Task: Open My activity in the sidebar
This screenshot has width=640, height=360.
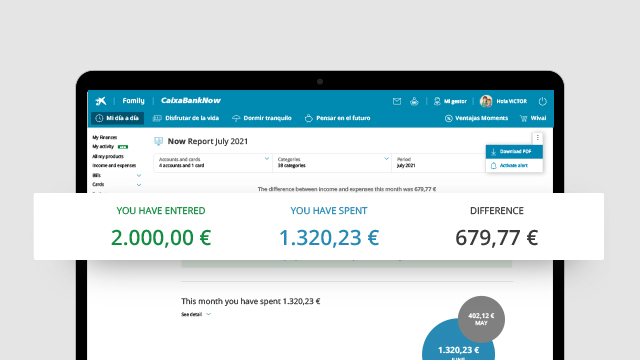Action: (x=103, y=147)
